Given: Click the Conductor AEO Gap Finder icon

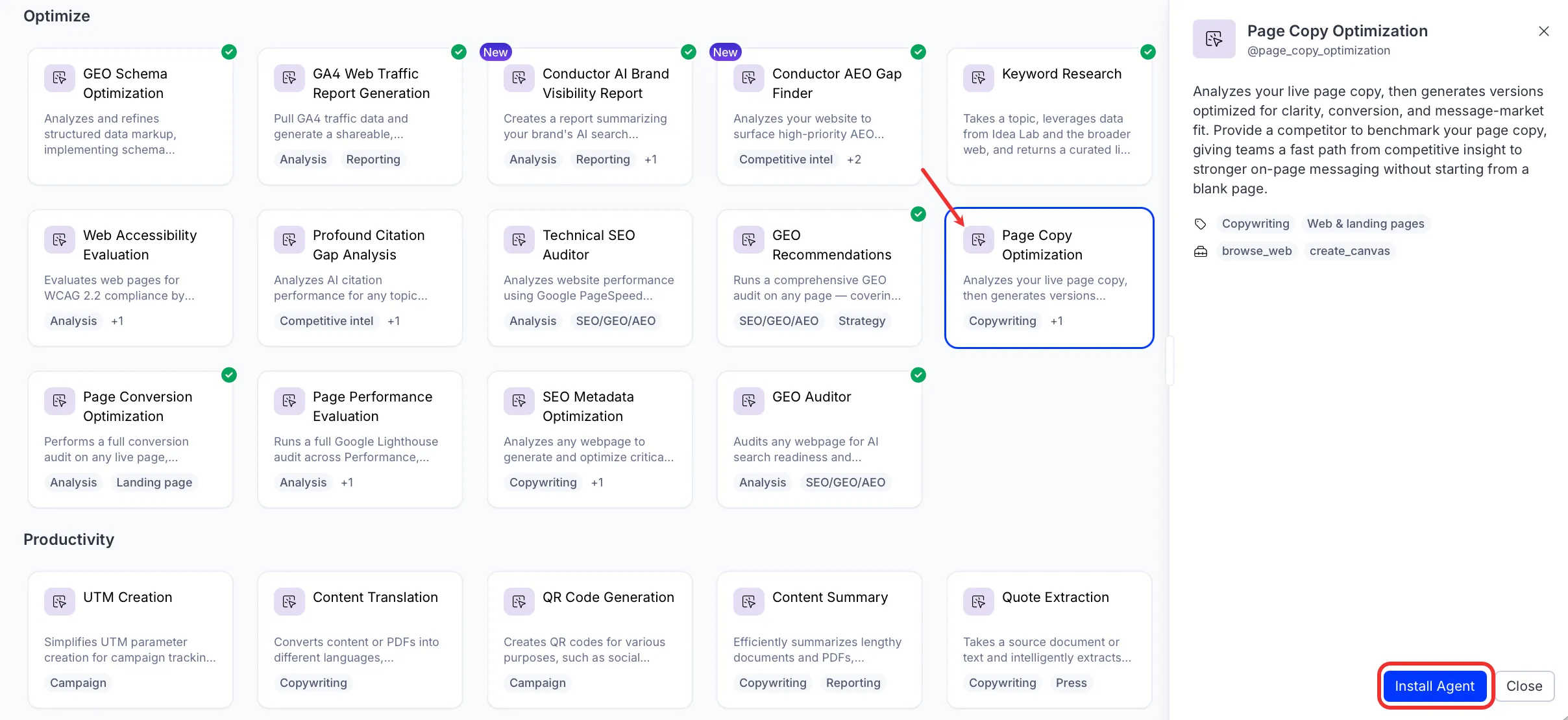Looking at the screenshot, I should pyautogui.click(x=748, y=78).
